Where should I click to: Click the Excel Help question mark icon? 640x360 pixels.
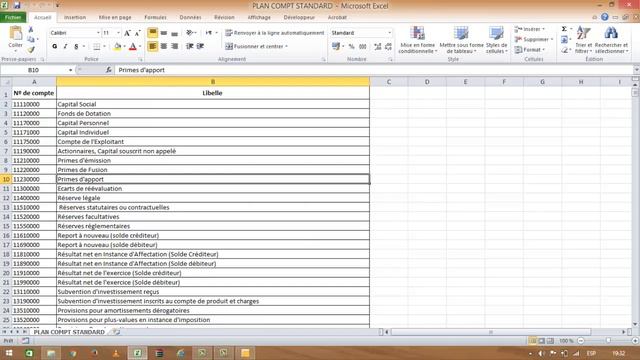click(x=604, y=17)
